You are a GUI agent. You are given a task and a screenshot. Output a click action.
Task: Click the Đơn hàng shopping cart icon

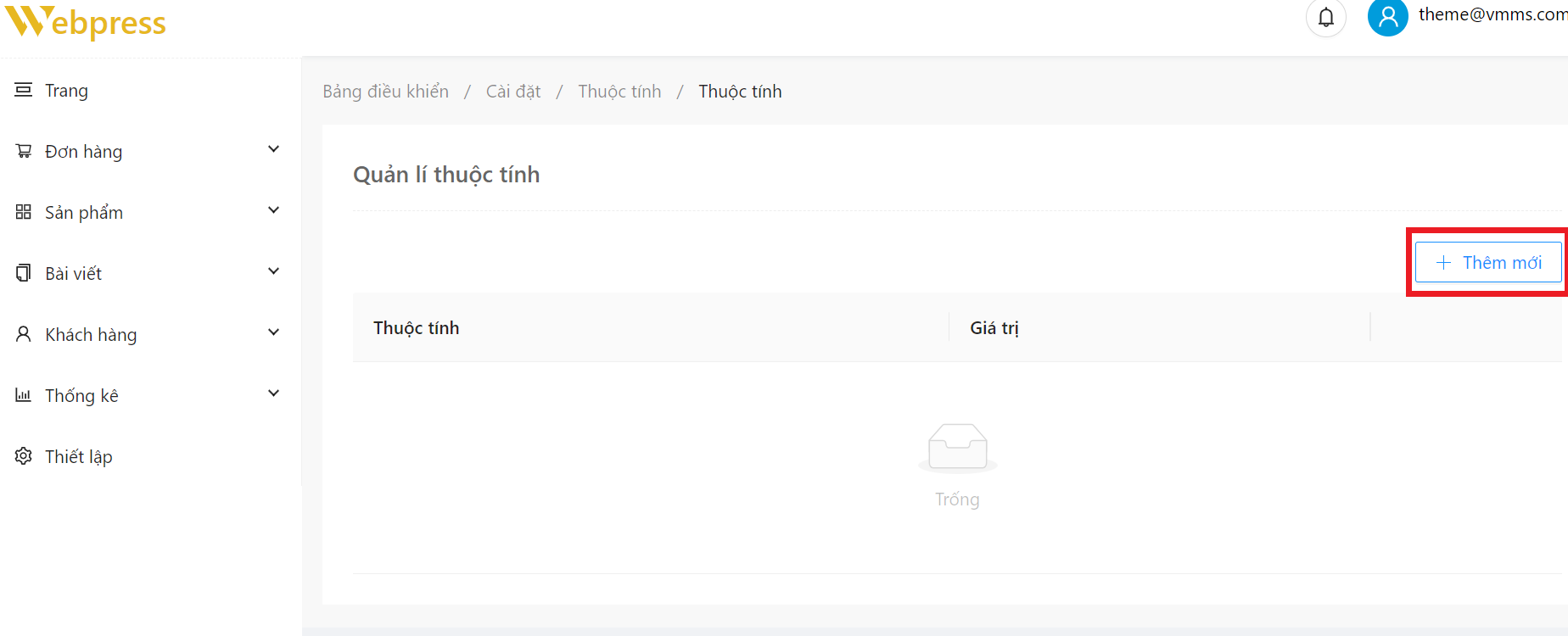point(24,151)
